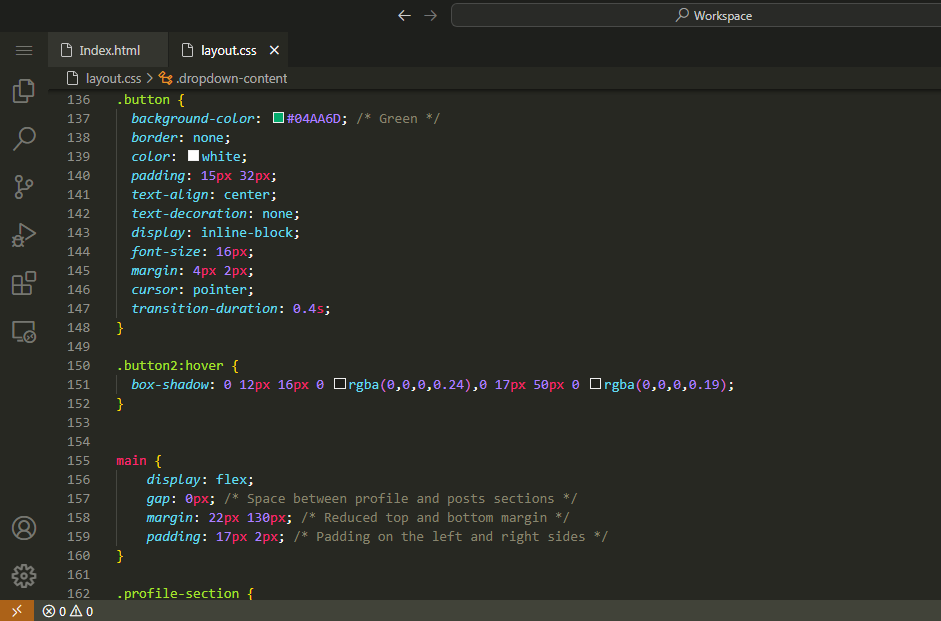The image size is (941, 621).
Task: Click the 'Space between profile and posts' comment
Action: click(401, 499)
